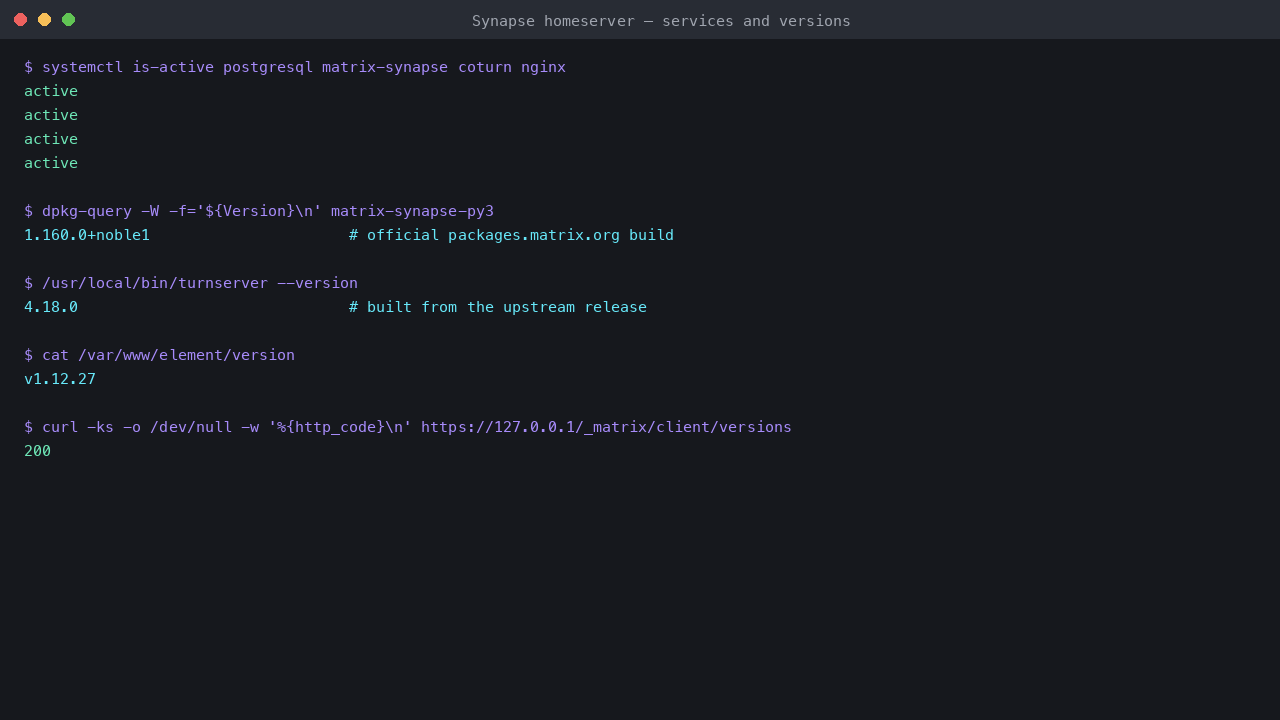Image resolution: width=1280 pixels, height=720 pixels.
Task: Click the 'dpkg-query -W' command line
Action: click(259, 211)
